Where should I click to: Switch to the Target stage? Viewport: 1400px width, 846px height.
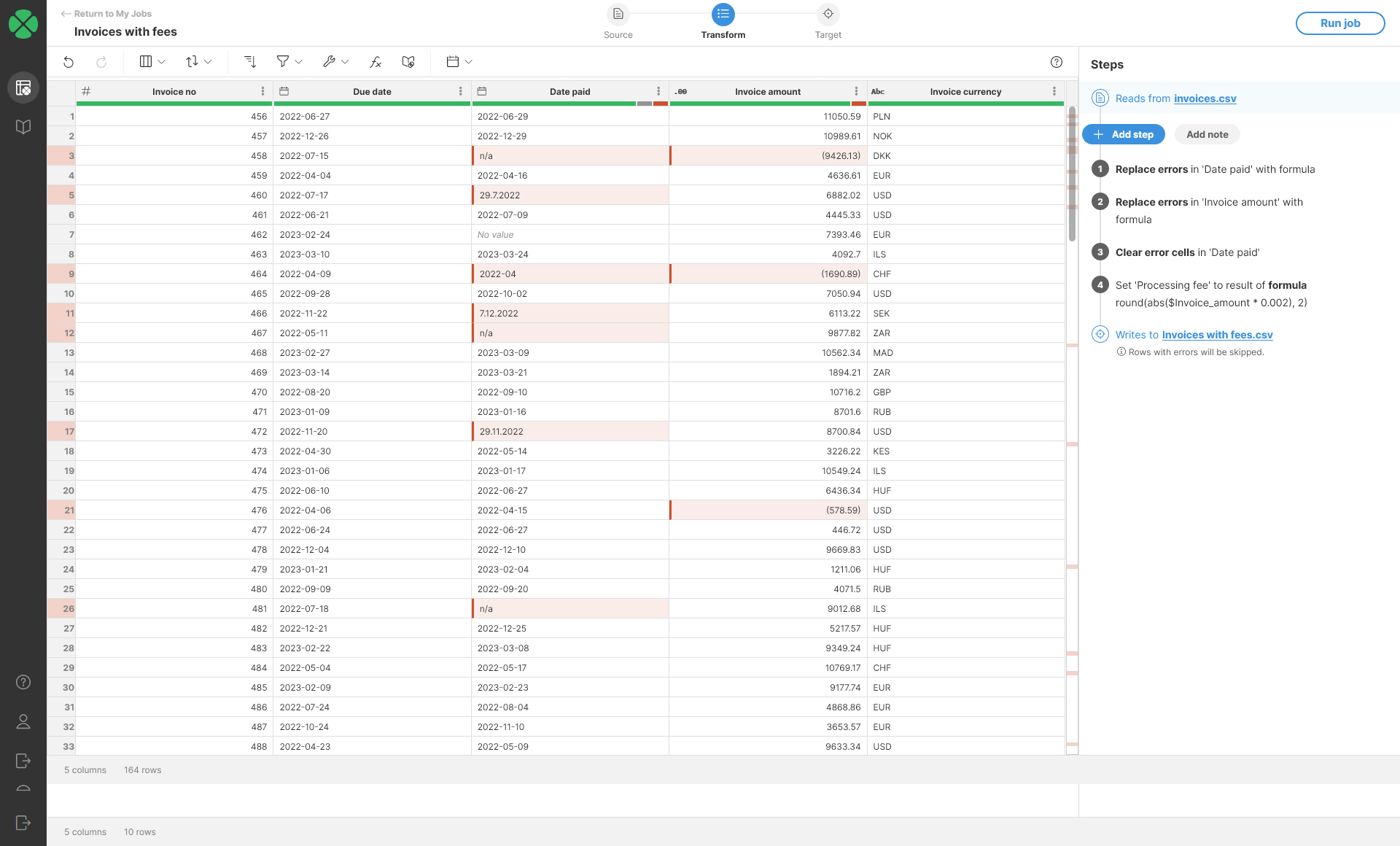[x=828, y=15]
